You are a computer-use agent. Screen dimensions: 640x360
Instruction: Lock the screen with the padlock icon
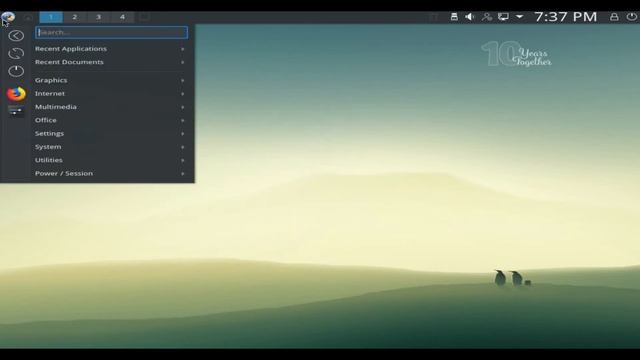tap(614, 17)
